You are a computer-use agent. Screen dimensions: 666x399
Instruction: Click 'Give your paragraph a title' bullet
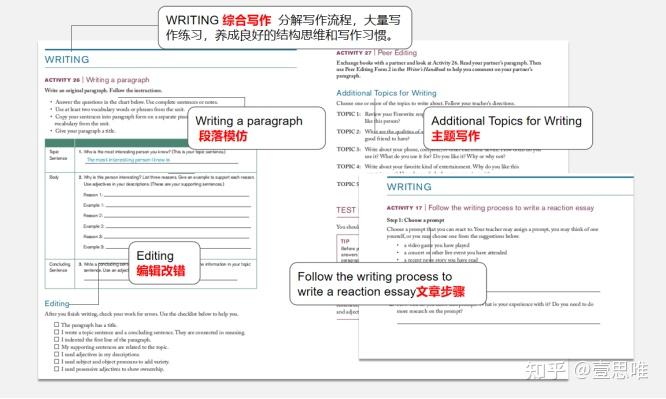(x=85, y=131)
